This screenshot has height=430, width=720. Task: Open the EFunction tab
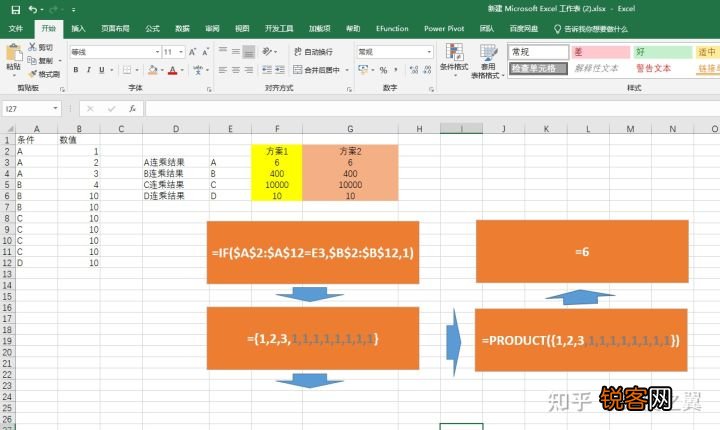[392, 28]
